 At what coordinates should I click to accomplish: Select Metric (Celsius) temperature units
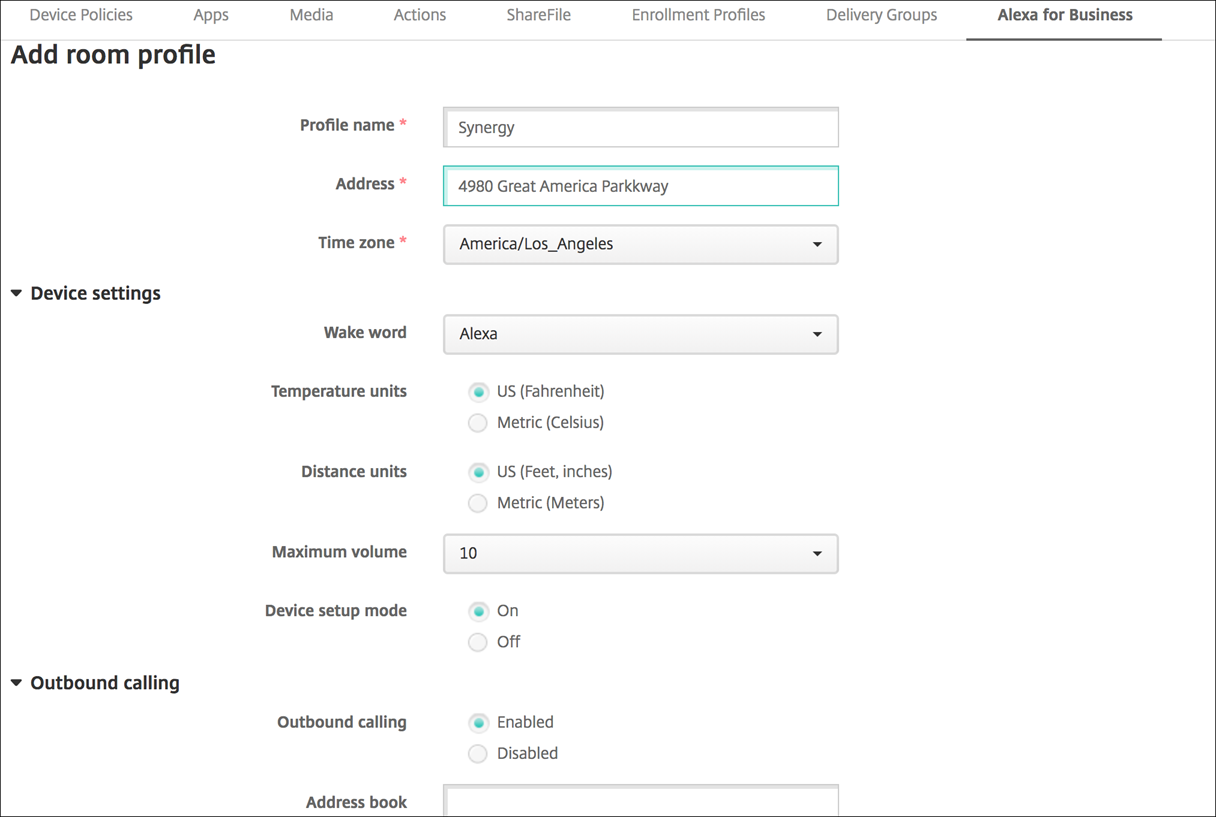click(x=478, y=423)
